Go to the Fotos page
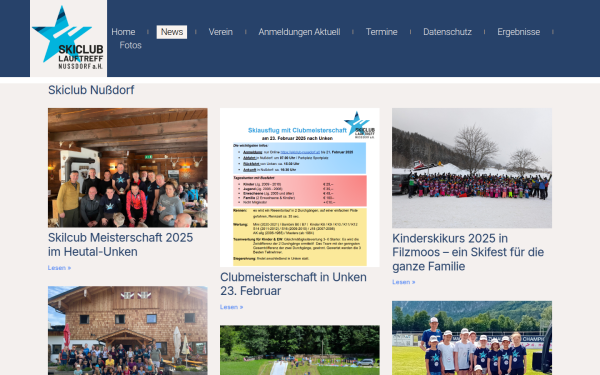Screen dimensions: 600x375 tap(130, 45)
